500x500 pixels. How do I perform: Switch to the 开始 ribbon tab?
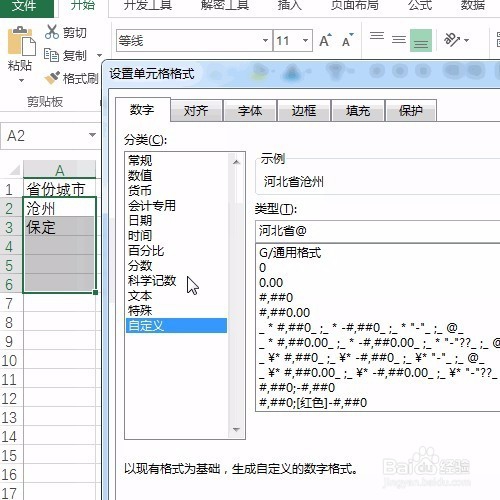(83, 6)
